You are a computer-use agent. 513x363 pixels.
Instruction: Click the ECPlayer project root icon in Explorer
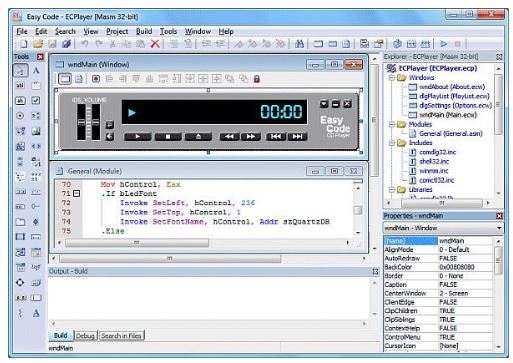391,68
